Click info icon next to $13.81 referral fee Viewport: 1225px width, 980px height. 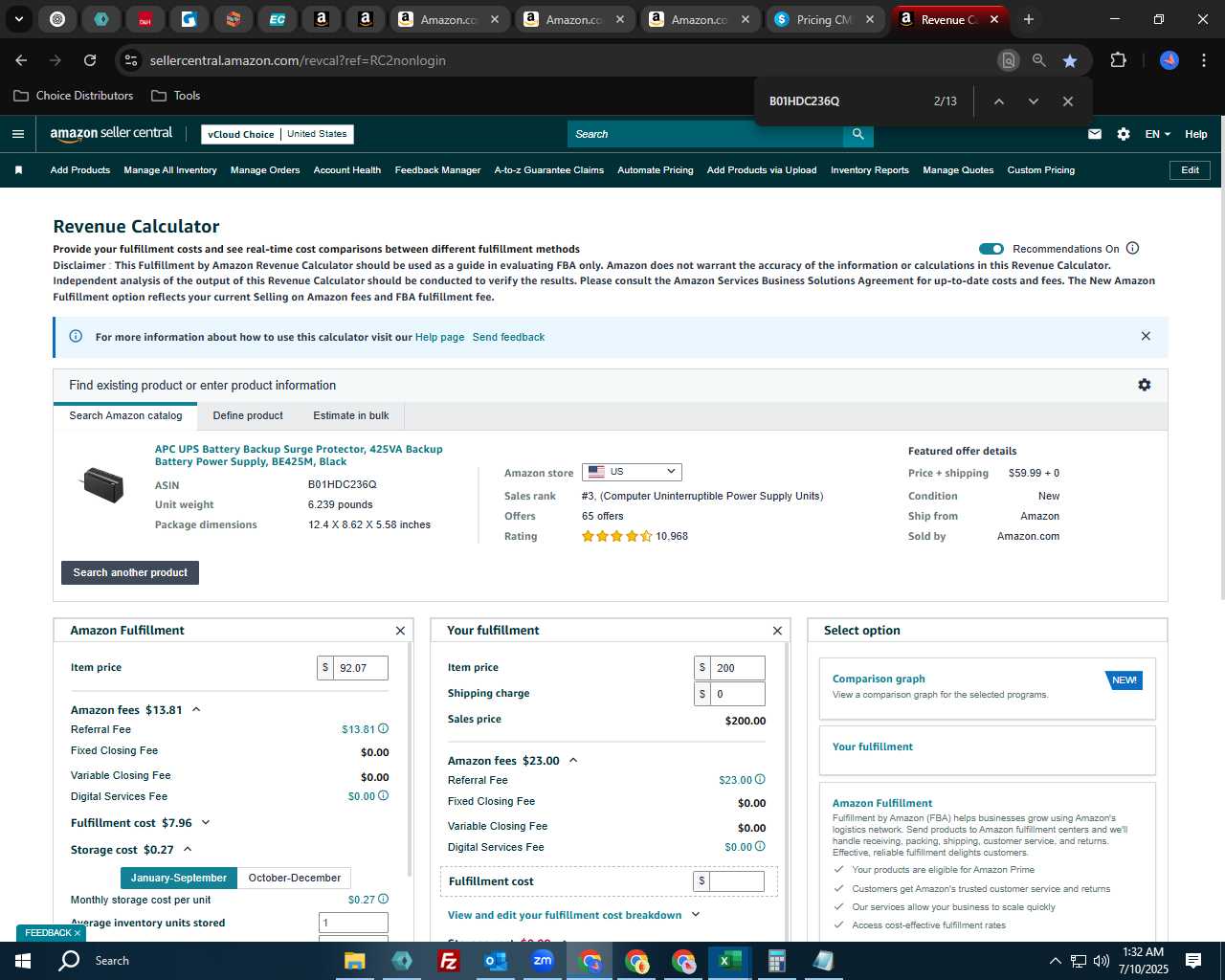384,729
